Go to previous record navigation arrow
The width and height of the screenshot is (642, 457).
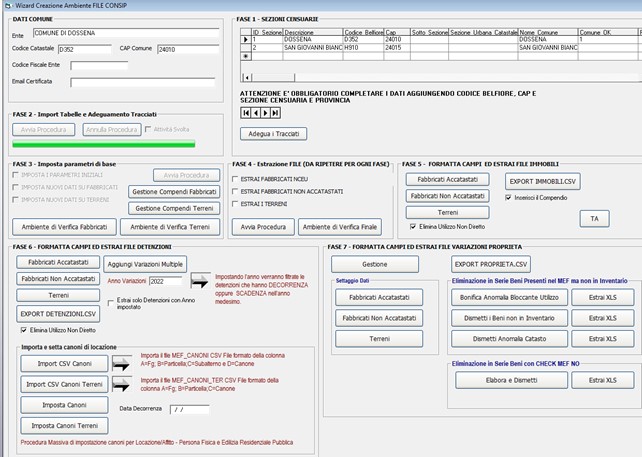tap(255, 113)
